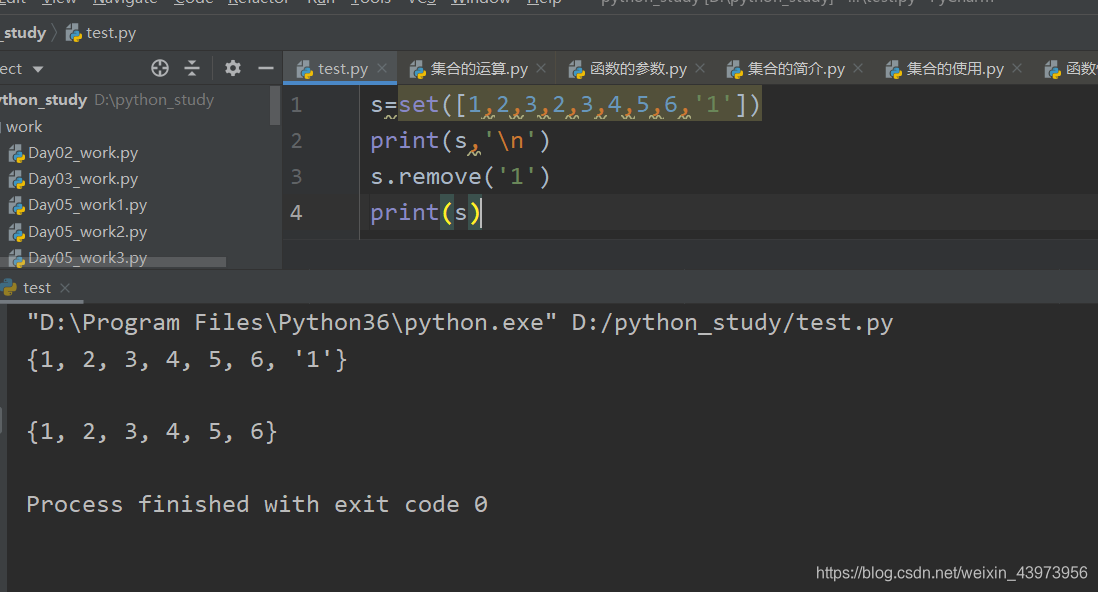Close the 集合的运算.py tab
Image resolution: width=1098 pixels, height=592 pixels.
[x=541, y=69]
